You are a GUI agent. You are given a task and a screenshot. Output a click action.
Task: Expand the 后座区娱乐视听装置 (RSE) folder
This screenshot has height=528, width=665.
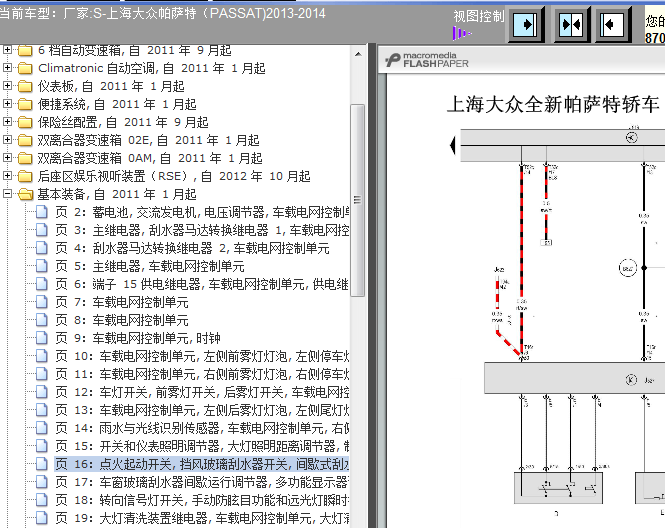pyautogui.click(x=7, y=176)
